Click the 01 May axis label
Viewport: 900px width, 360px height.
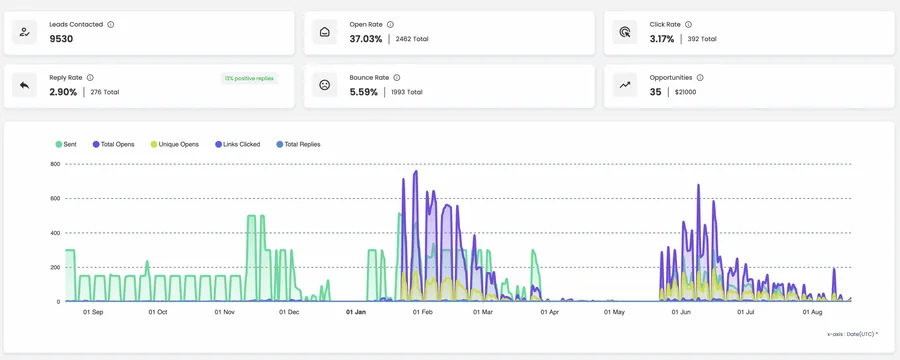tap(614, 312)
